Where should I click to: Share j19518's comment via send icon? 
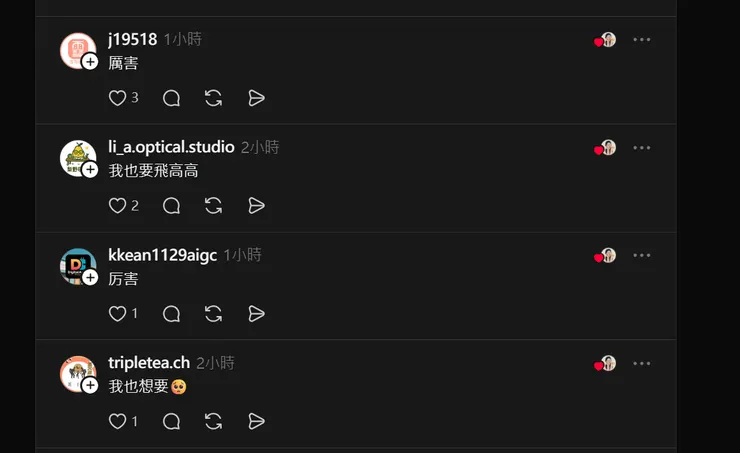pos(256,98)
